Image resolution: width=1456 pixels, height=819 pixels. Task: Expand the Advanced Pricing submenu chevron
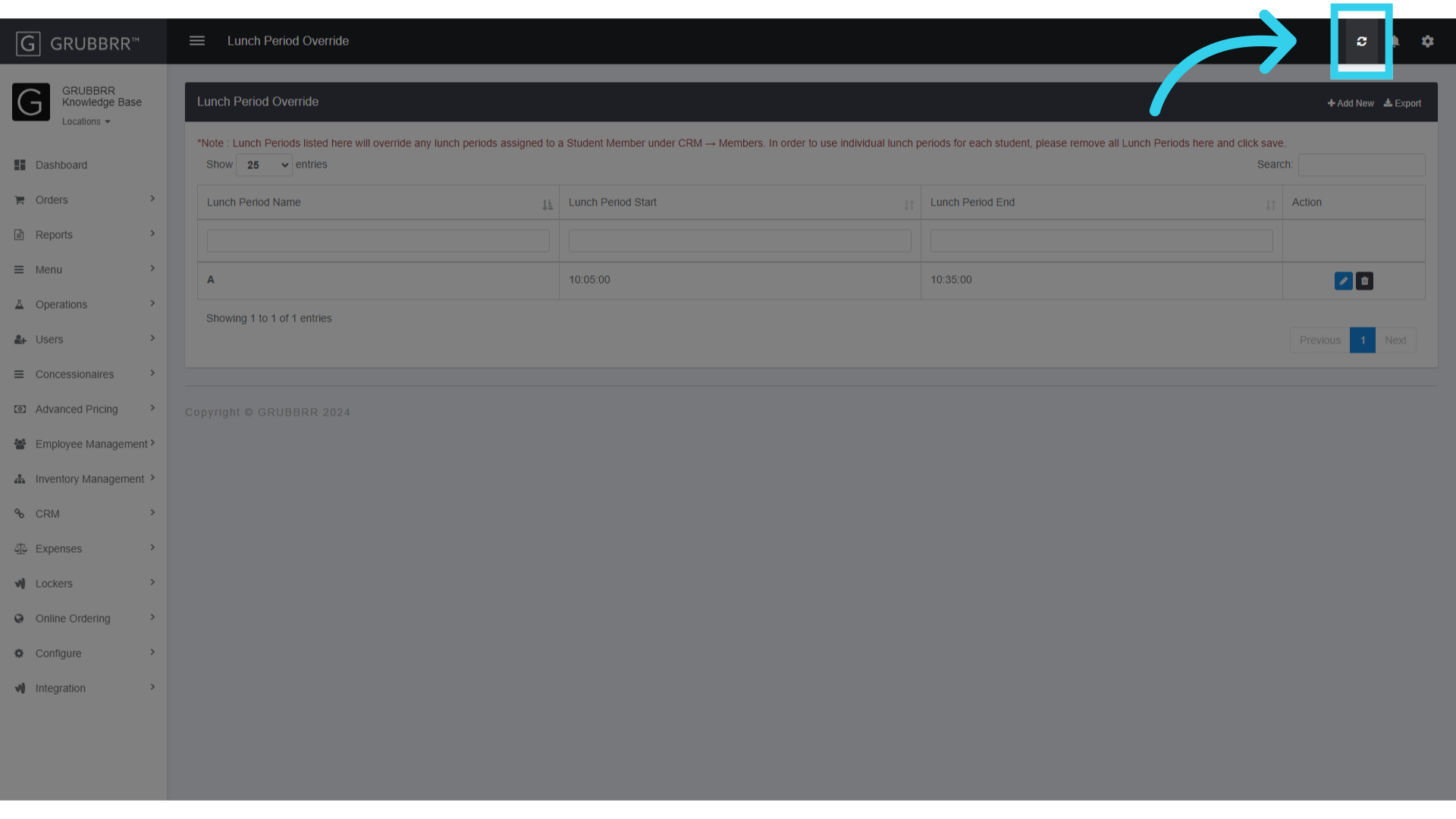coord(152,408)
